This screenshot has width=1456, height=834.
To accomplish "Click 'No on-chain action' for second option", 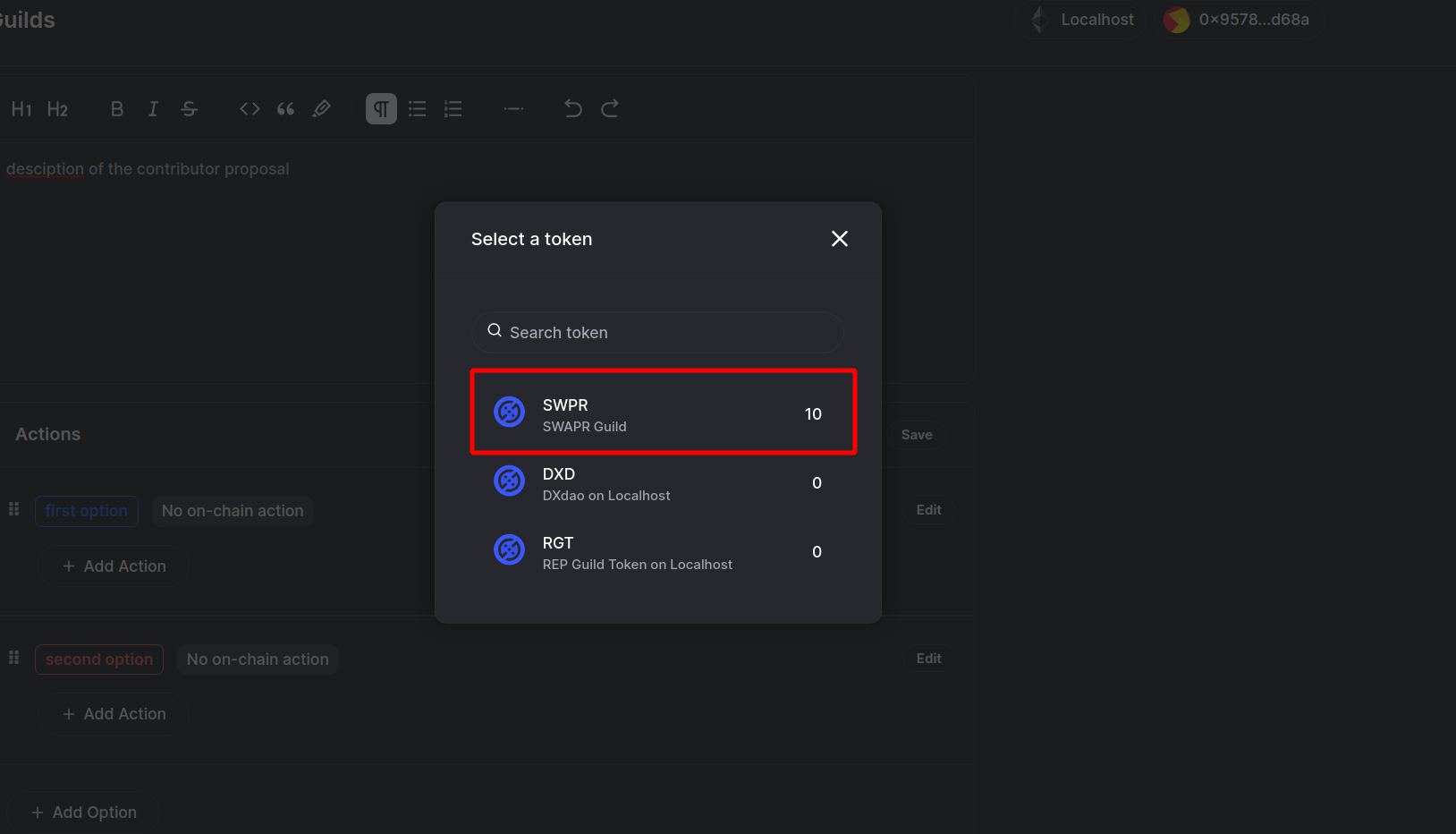I will pos(258,660).
